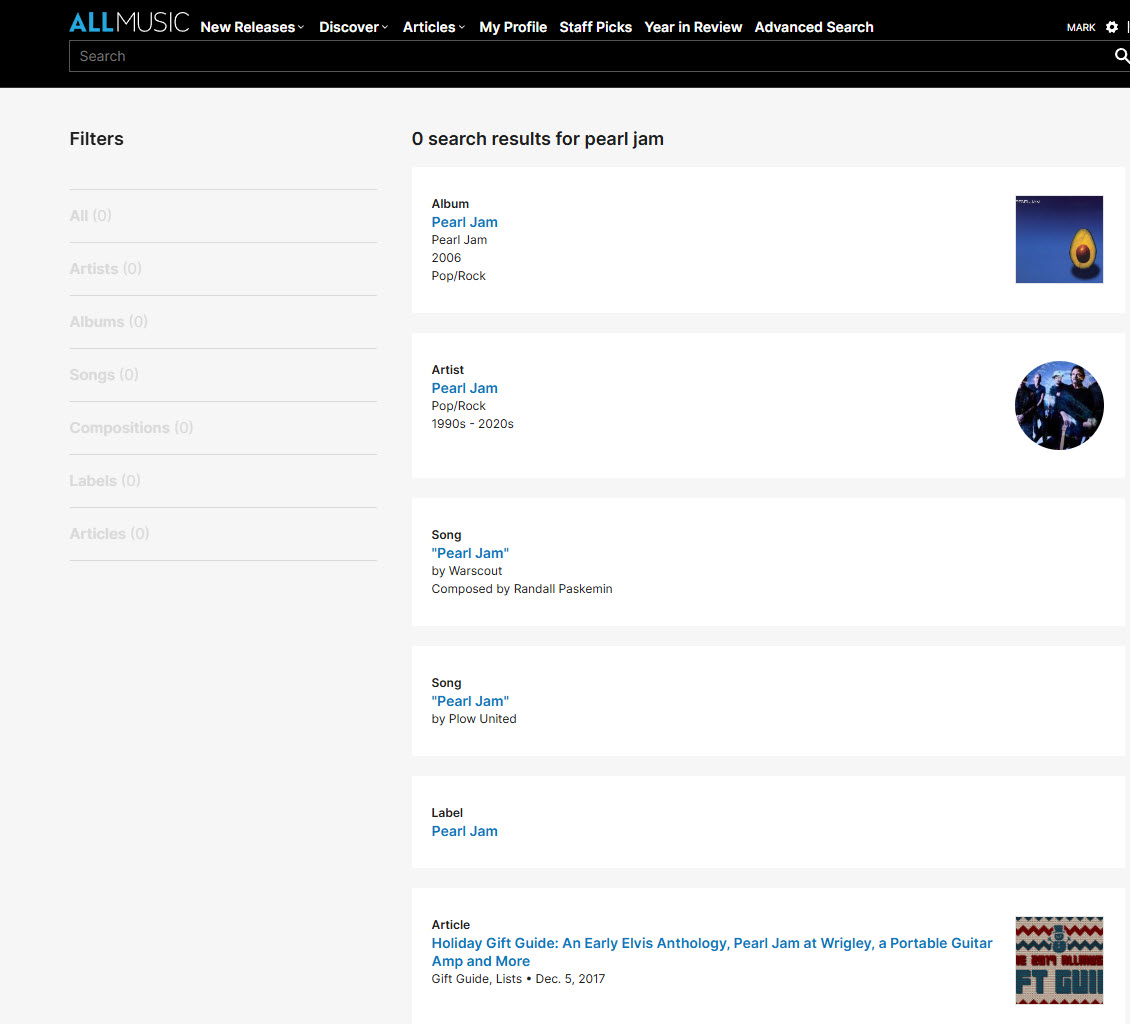
Task: Expand the Articles dropdown menu
Action: coord(433,27)
